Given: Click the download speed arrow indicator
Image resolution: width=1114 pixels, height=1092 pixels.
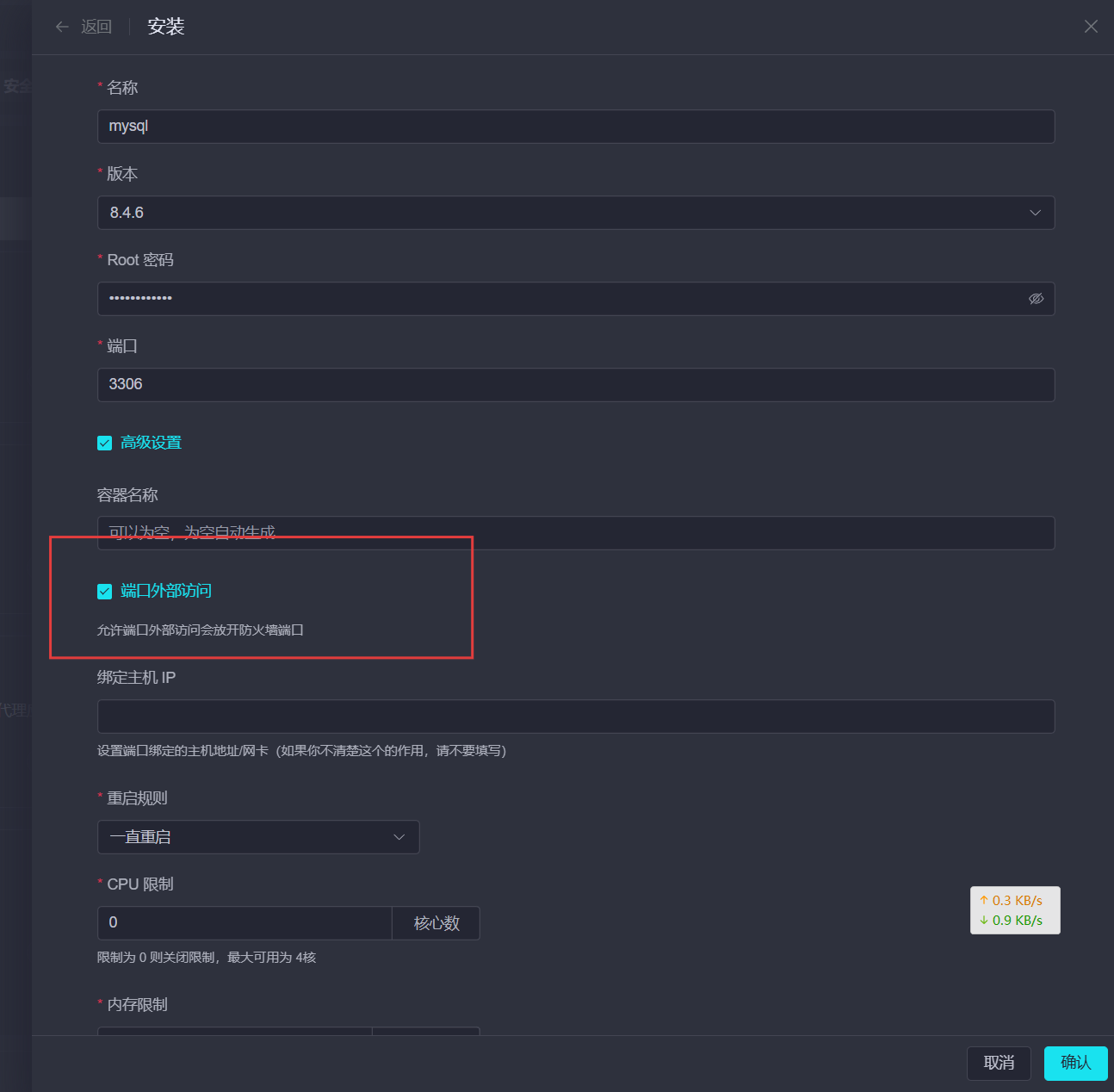Looking at the screenshot, I should tap(984, 921).
